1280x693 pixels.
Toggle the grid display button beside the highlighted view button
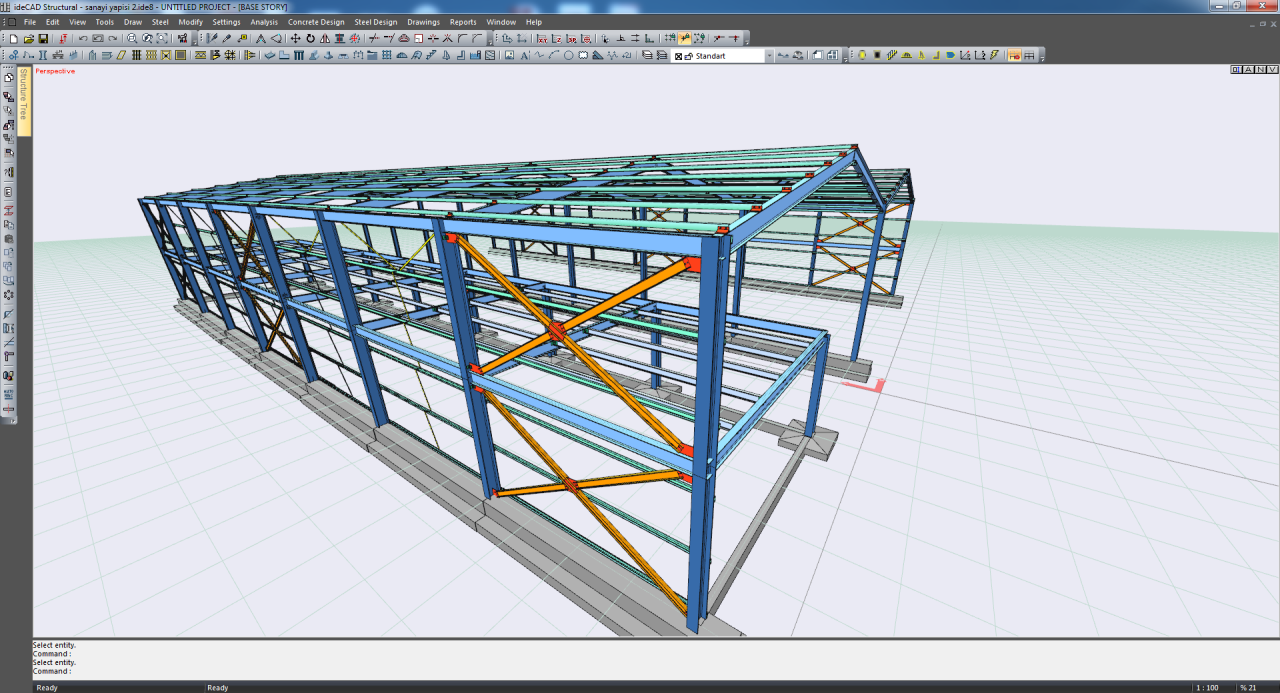(x=1028, y=56)
